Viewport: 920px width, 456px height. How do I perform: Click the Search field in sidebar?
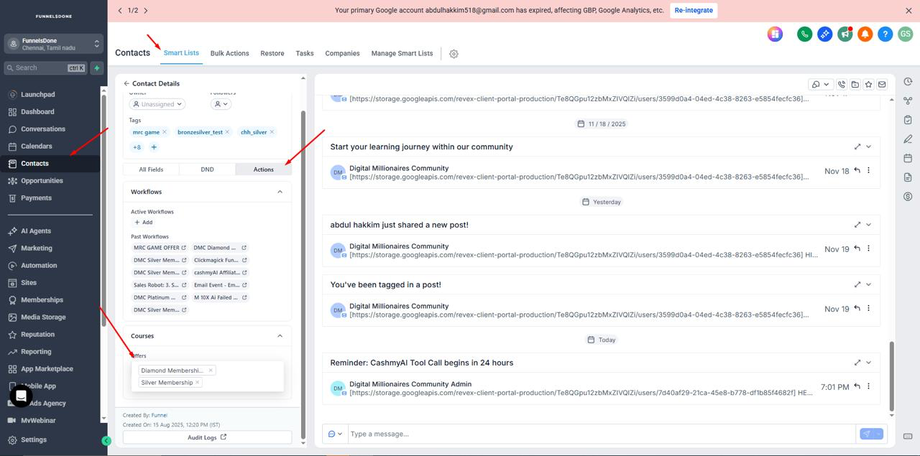tap(45, 68)
